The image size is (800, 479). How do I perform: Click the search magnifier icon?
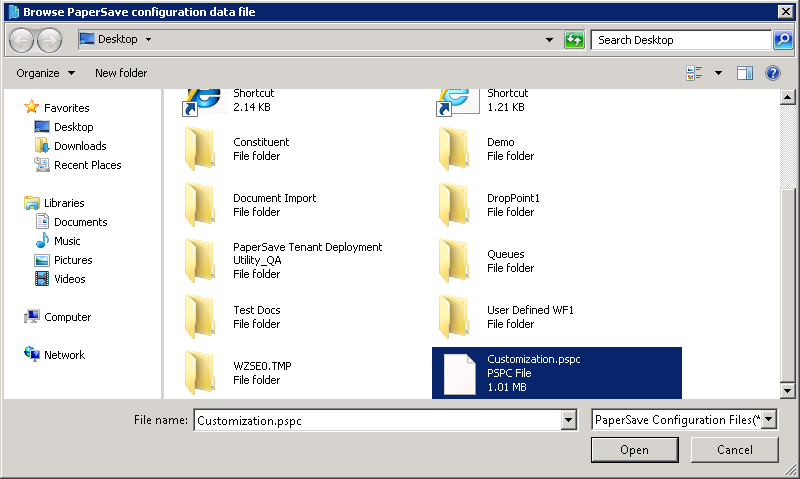[x=783, y=40]
